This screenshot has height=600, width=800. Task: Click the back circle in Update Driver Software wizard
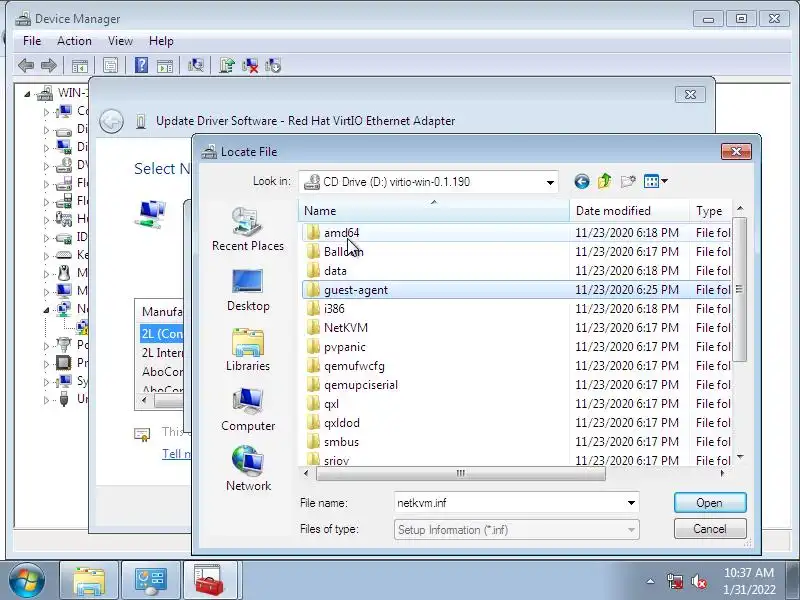click(111, 121)
